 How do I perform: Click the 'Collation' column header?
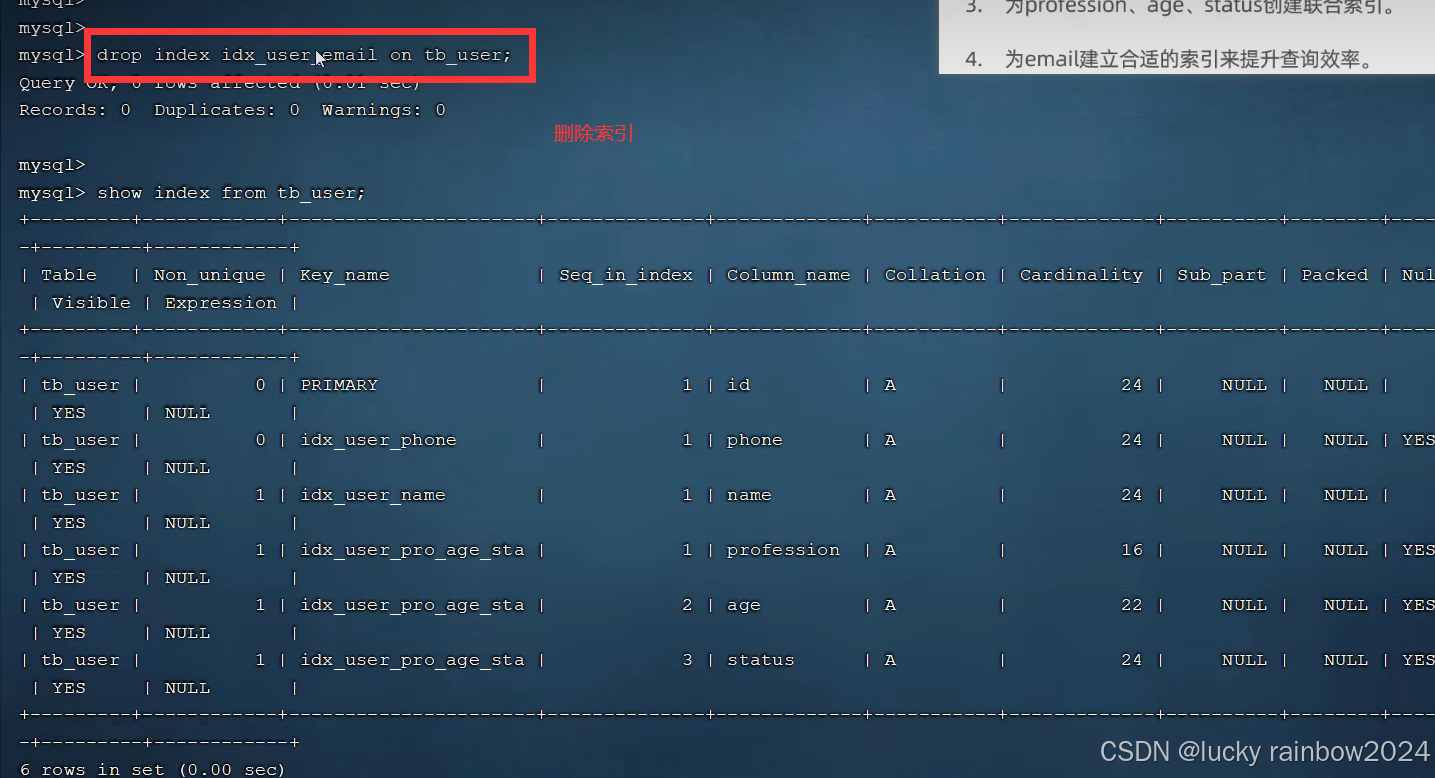[x=935, y=275]
